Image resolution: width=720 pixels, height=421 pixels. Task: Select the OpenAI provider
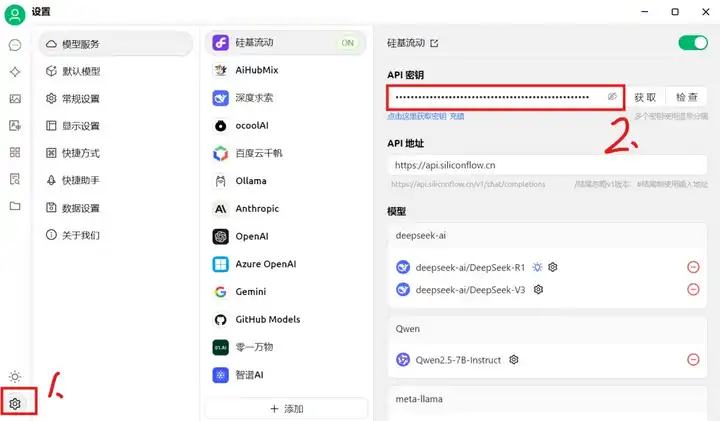coord(285,236)
